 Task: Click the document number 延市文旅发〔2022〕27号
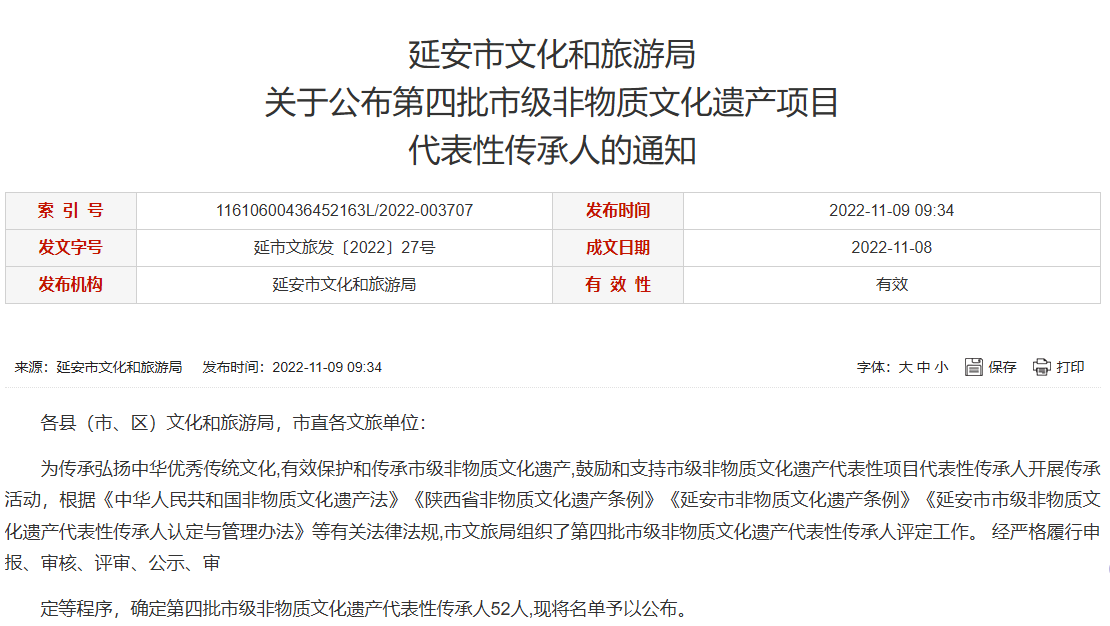344,247
